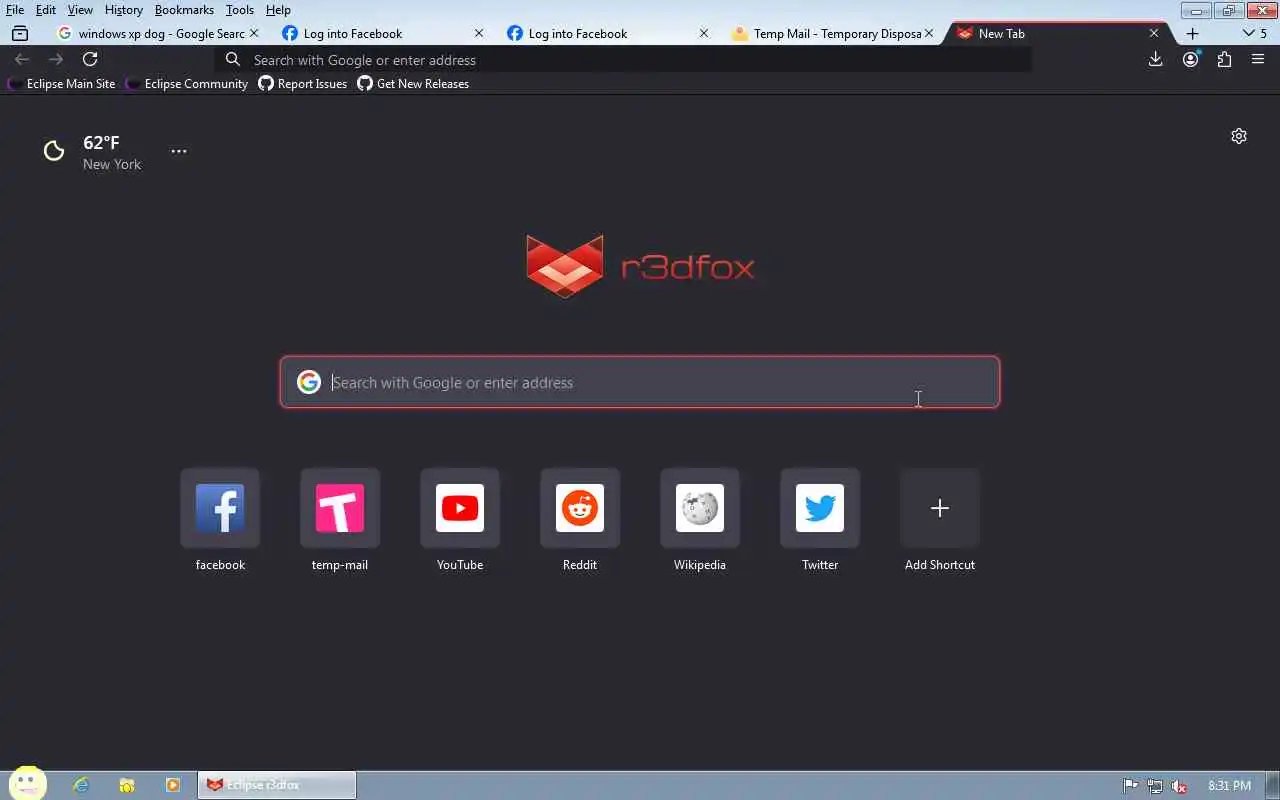Reload the current page
The image size is (1280, 800).
click(x=90, y=59)
